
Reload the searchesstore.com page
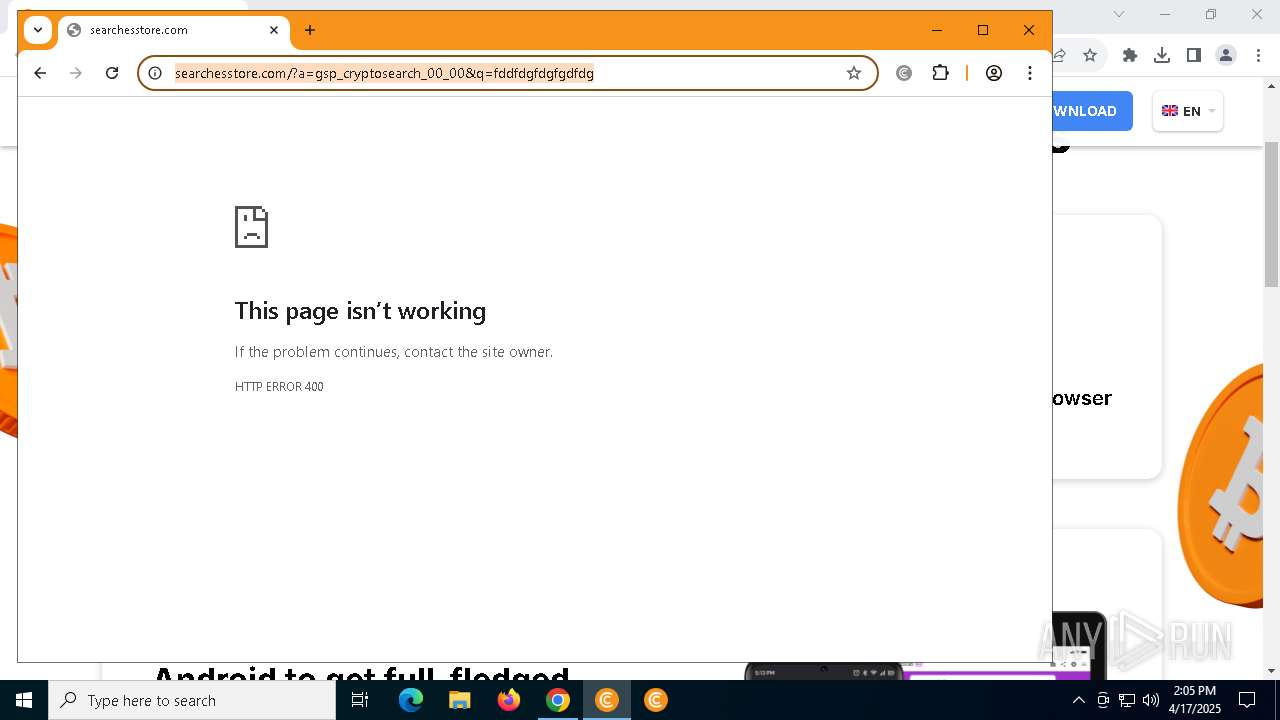[x=112, y=73]
